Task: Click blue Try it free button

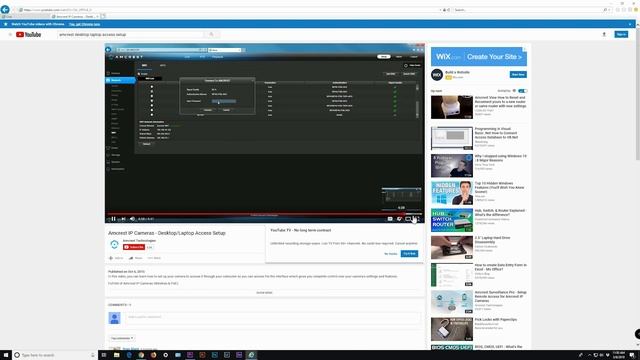Action: coord(409,254)
